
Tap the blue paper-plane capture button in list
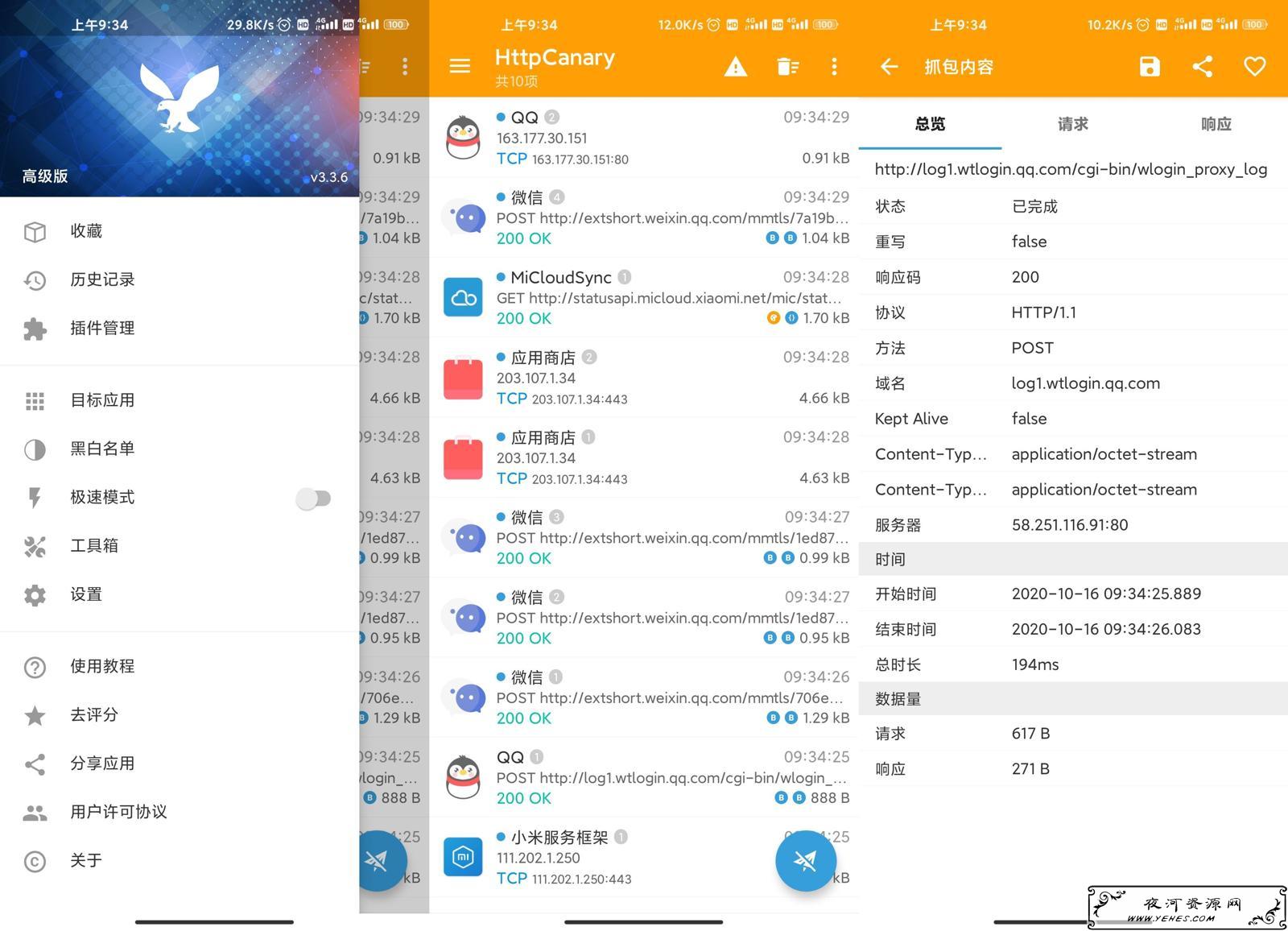(x=805, y=860)
